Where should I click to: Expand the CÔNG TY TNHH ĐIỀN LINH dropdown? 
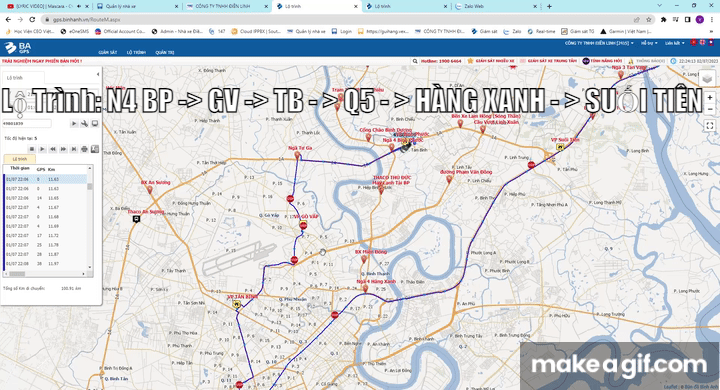(x=599, y=43)
